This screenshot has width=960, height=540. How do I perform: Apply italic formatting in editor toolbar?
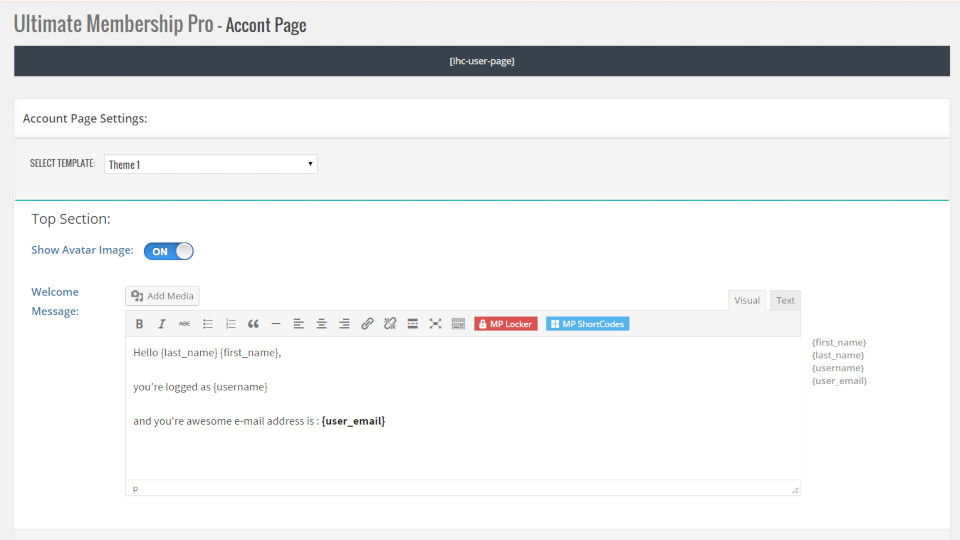click(x=162, y=324)
